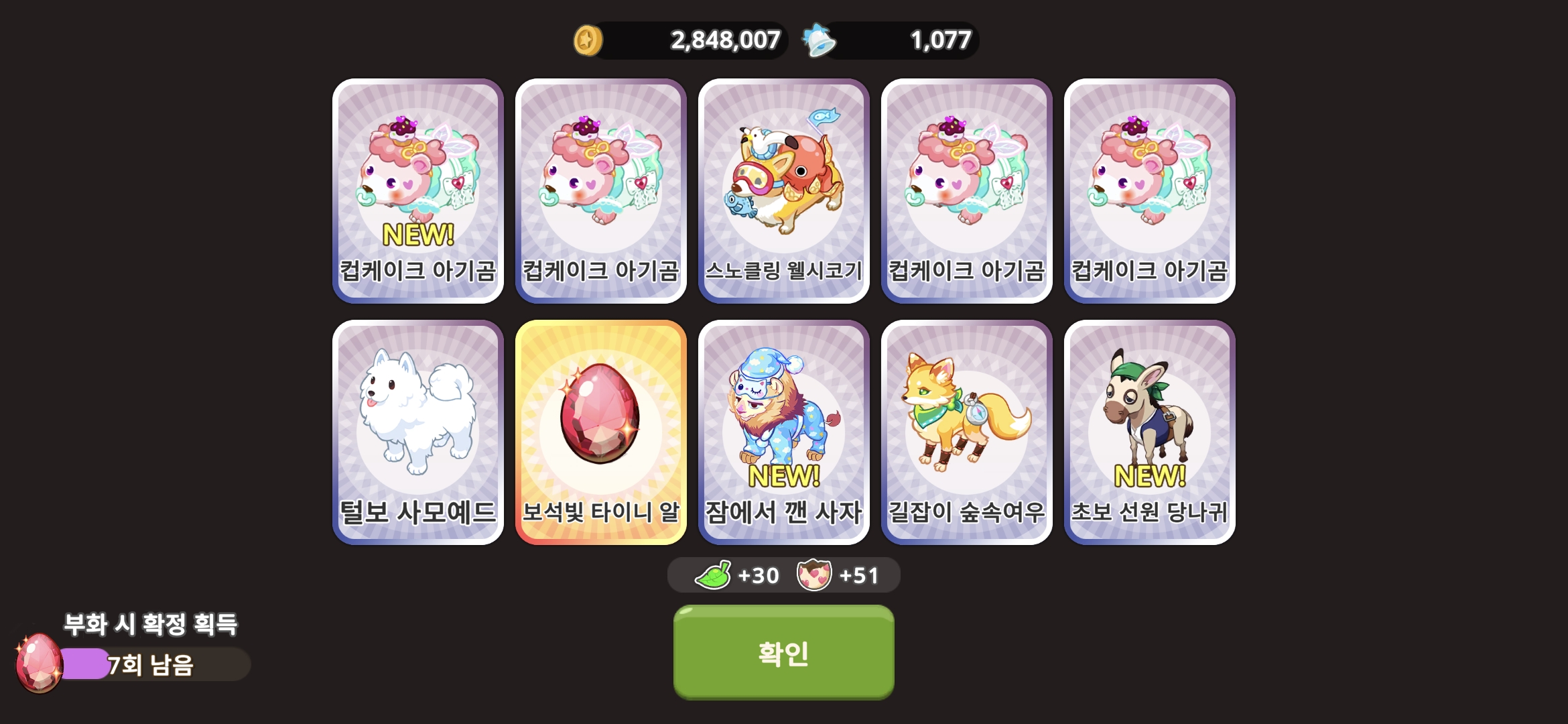Tap the green leaf +30 reward icon
The height and width of the screenshot is (724, 1568).
click(713, 575)
